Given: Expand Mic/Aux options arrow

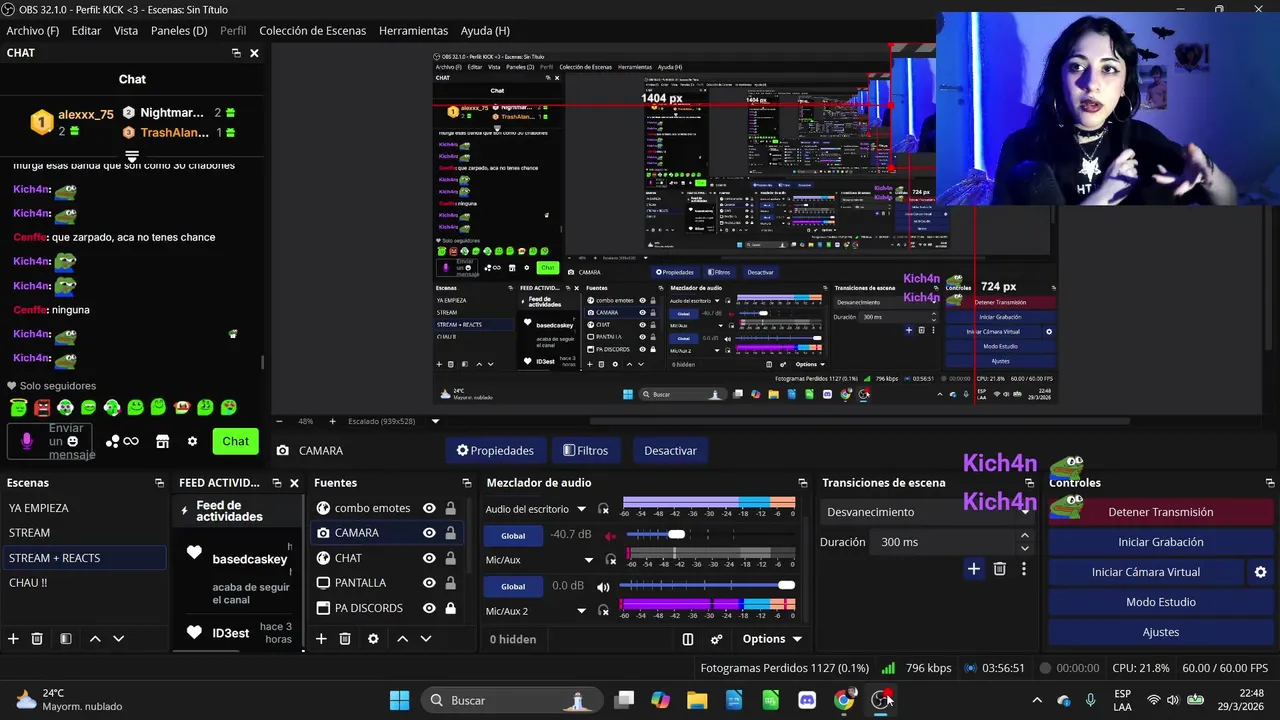Looking at the screenshot, I should coord(589,560).
